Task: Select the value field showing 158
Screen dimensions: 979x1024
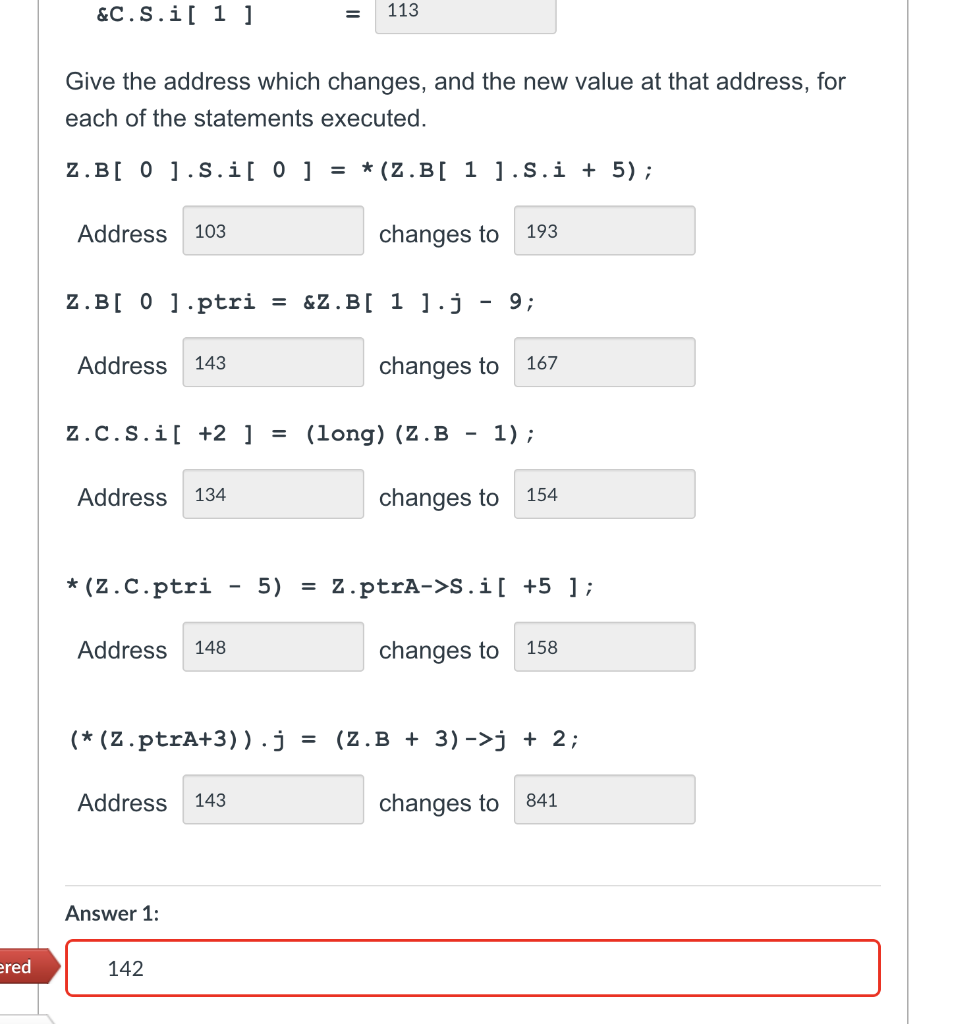Action: click(604, 646)
